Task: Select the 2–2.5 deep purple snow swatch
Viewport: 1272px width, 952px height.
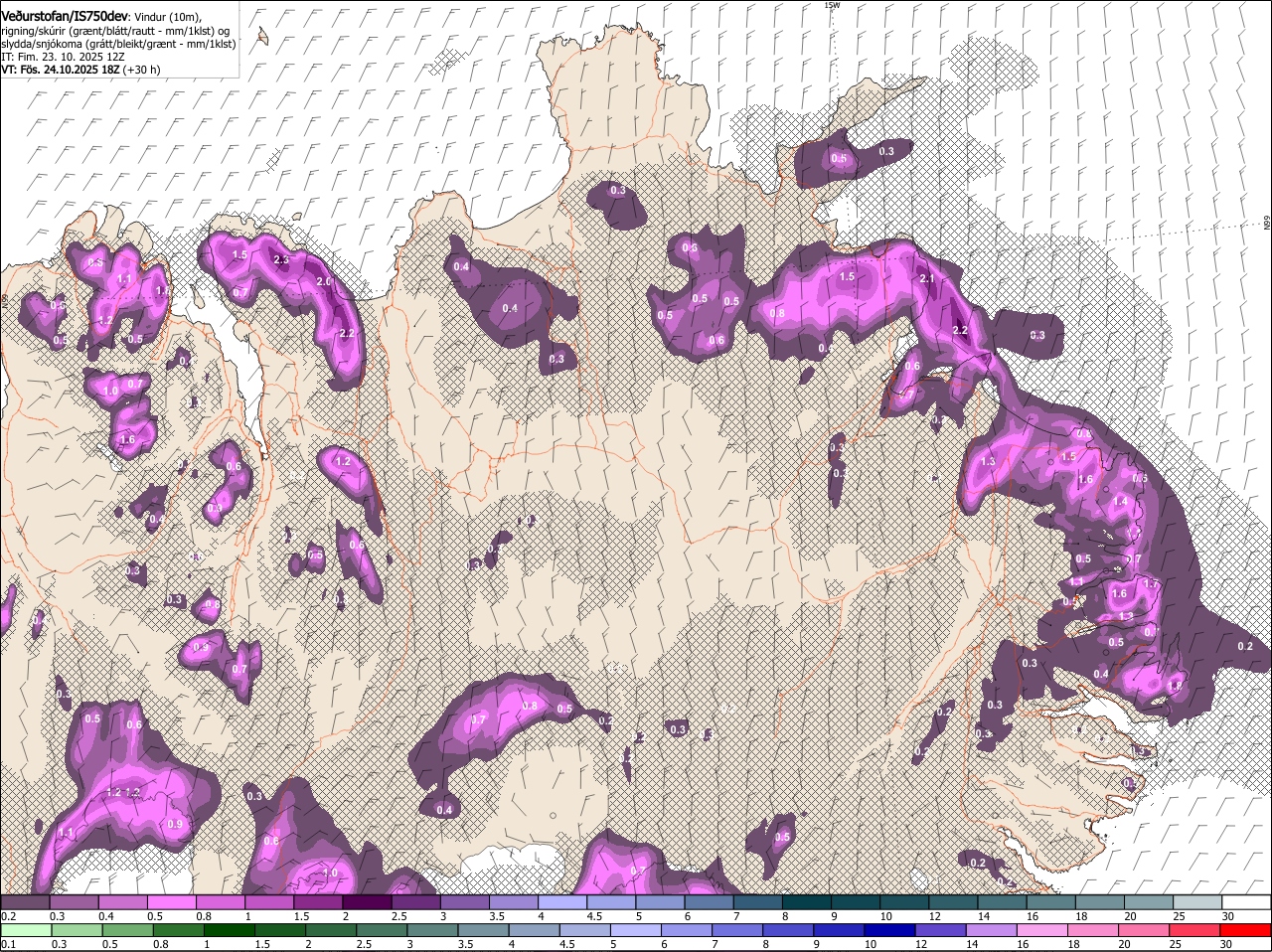Action: point(367,901)
